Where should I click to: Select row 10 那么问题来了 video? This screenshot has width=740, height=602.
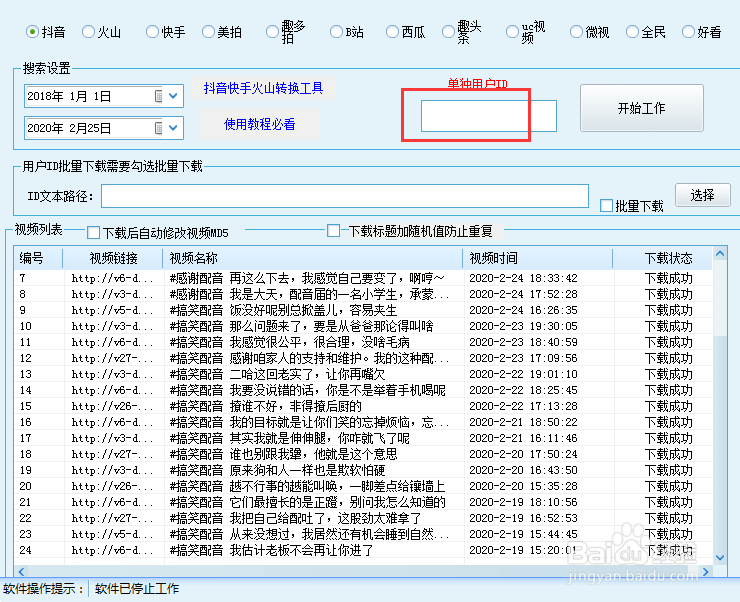[x=363, y=326]
